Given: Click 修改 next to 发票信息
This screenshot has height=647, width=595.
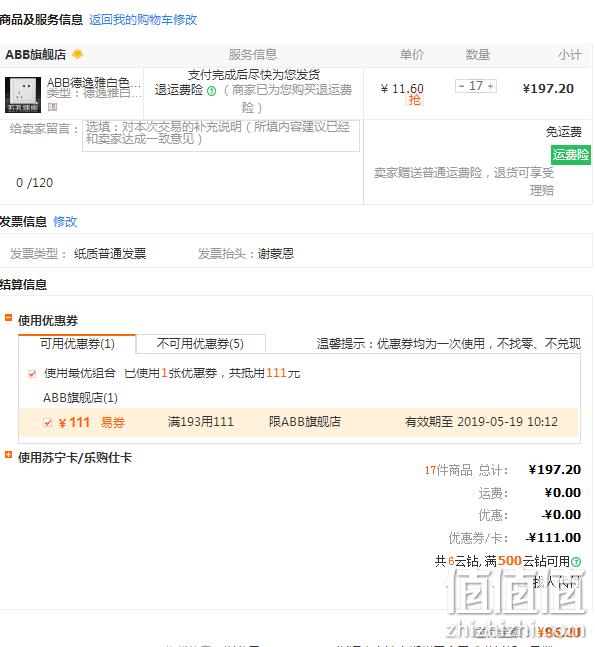Looking at the screenshot, I should (65, 222).
